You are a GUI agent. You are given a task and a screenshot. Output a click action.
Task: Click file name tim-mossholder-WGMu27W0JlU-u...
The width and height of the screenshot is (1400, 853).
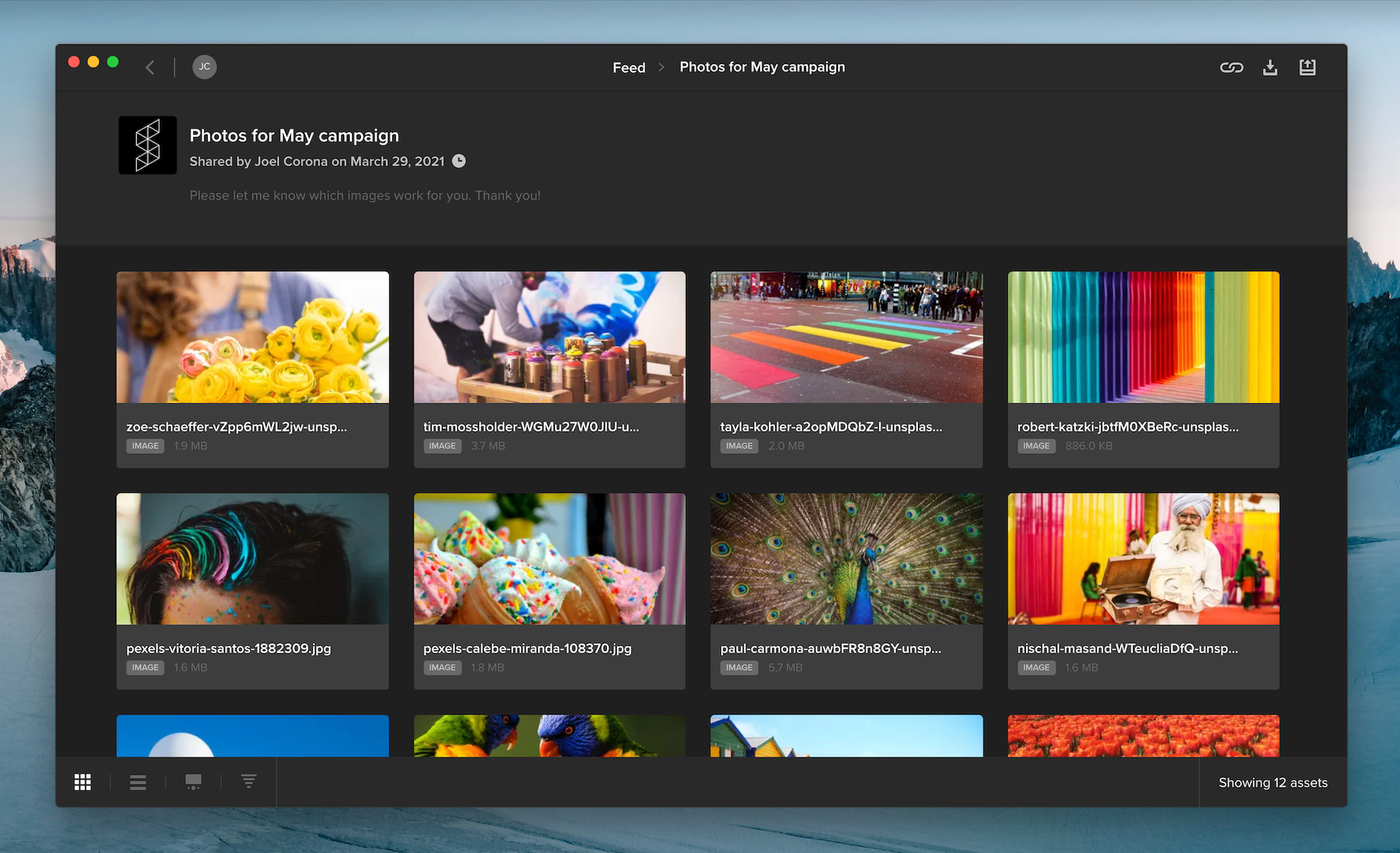531,426
